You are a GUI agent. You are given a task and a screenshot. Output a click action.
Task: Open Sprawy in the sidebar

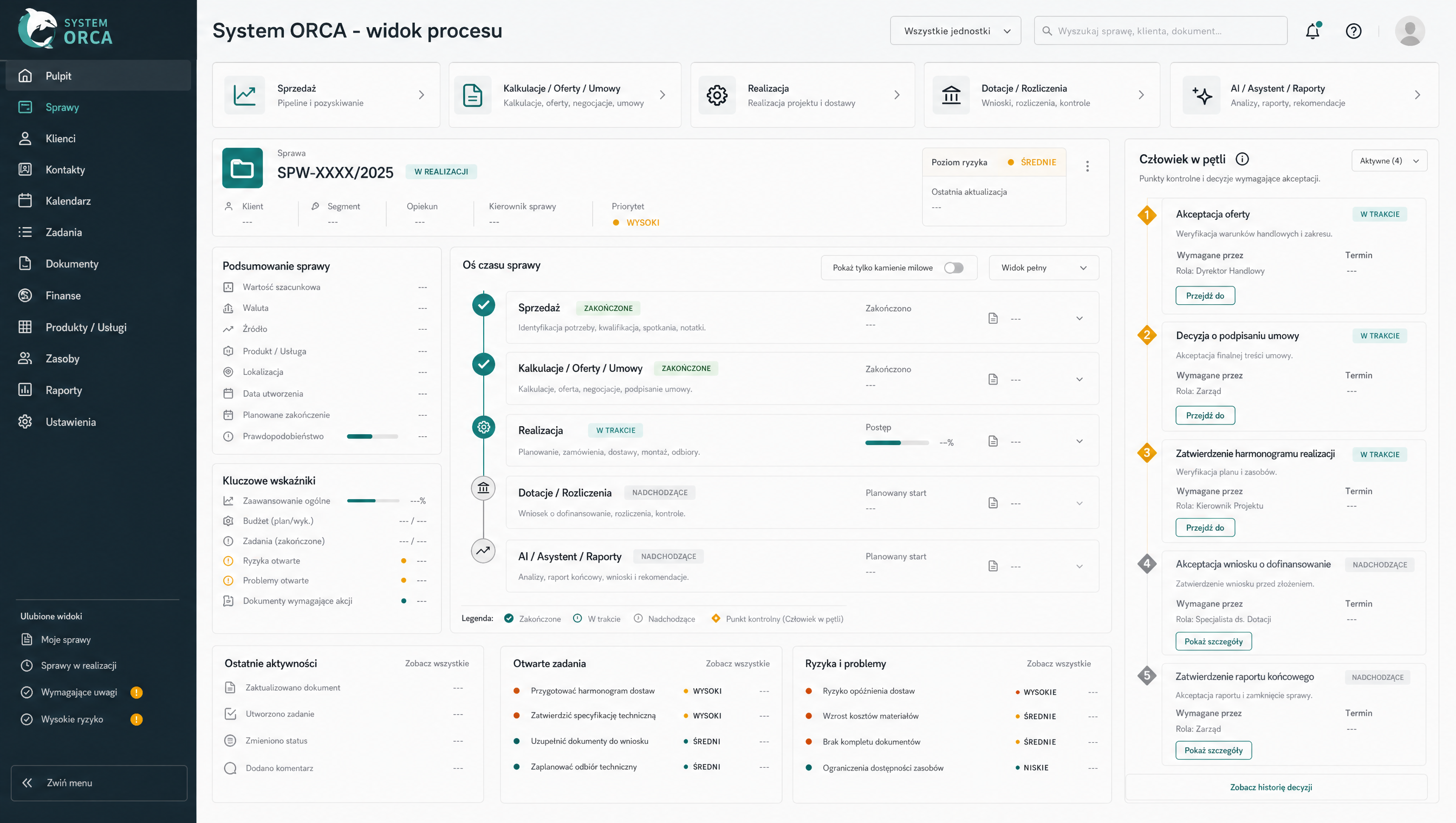98,107
